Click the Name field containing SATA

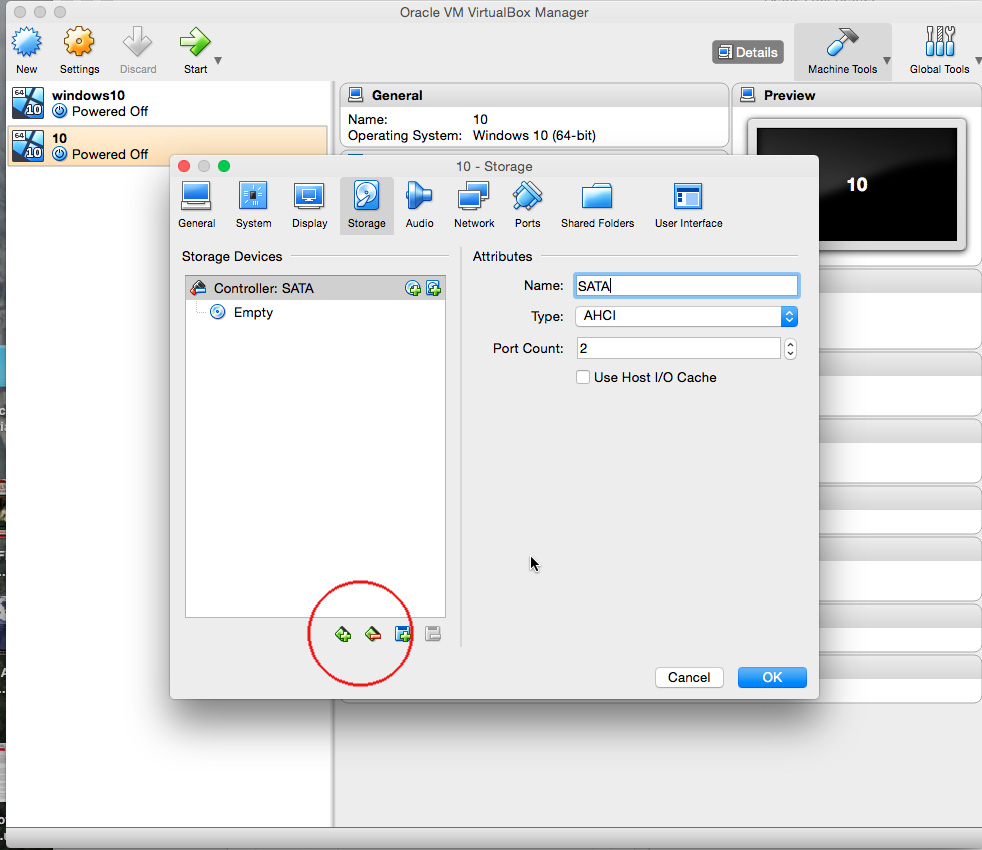[686, 286]
